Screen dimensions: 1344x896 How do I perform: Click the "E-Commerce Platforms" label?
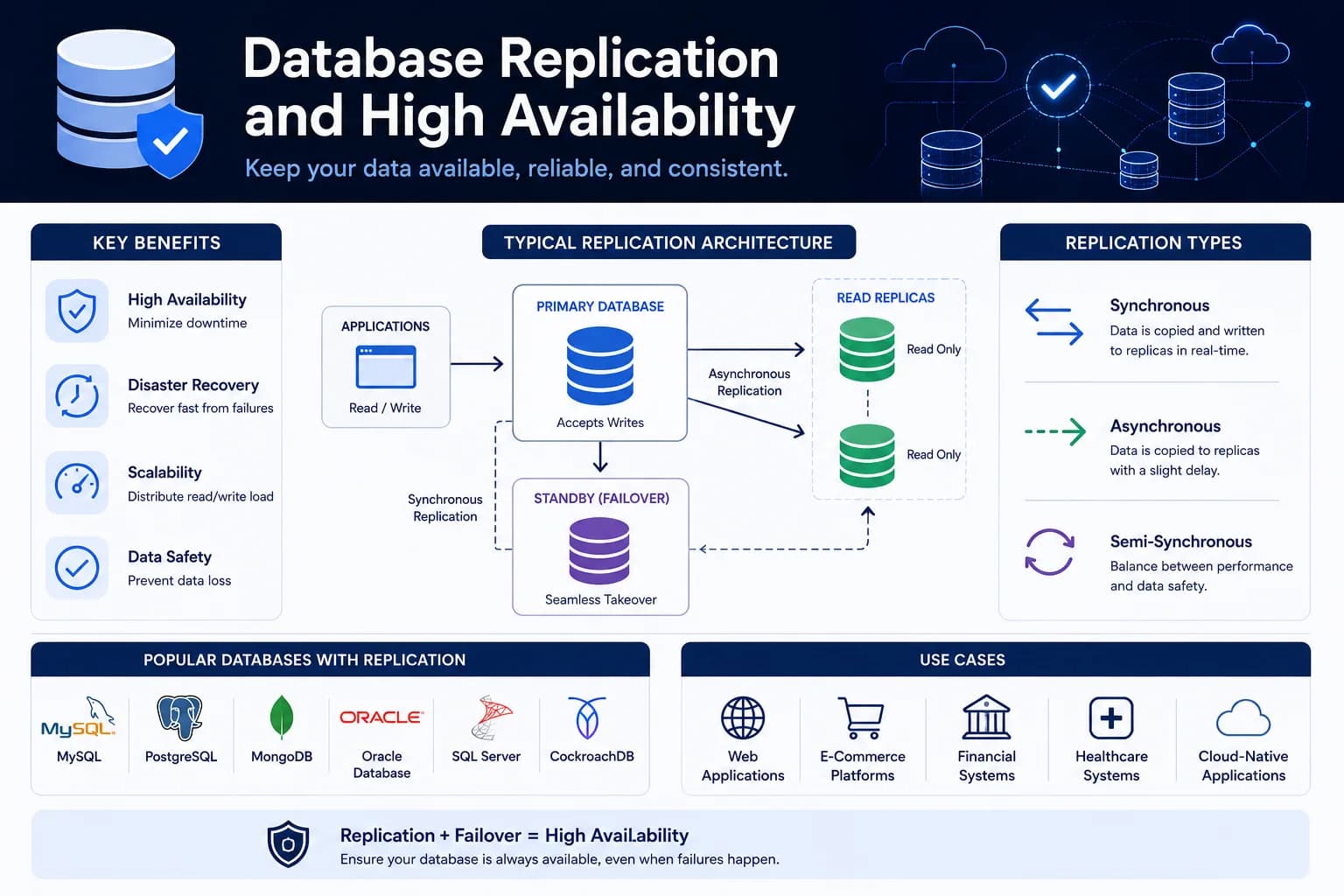point(863,766)
